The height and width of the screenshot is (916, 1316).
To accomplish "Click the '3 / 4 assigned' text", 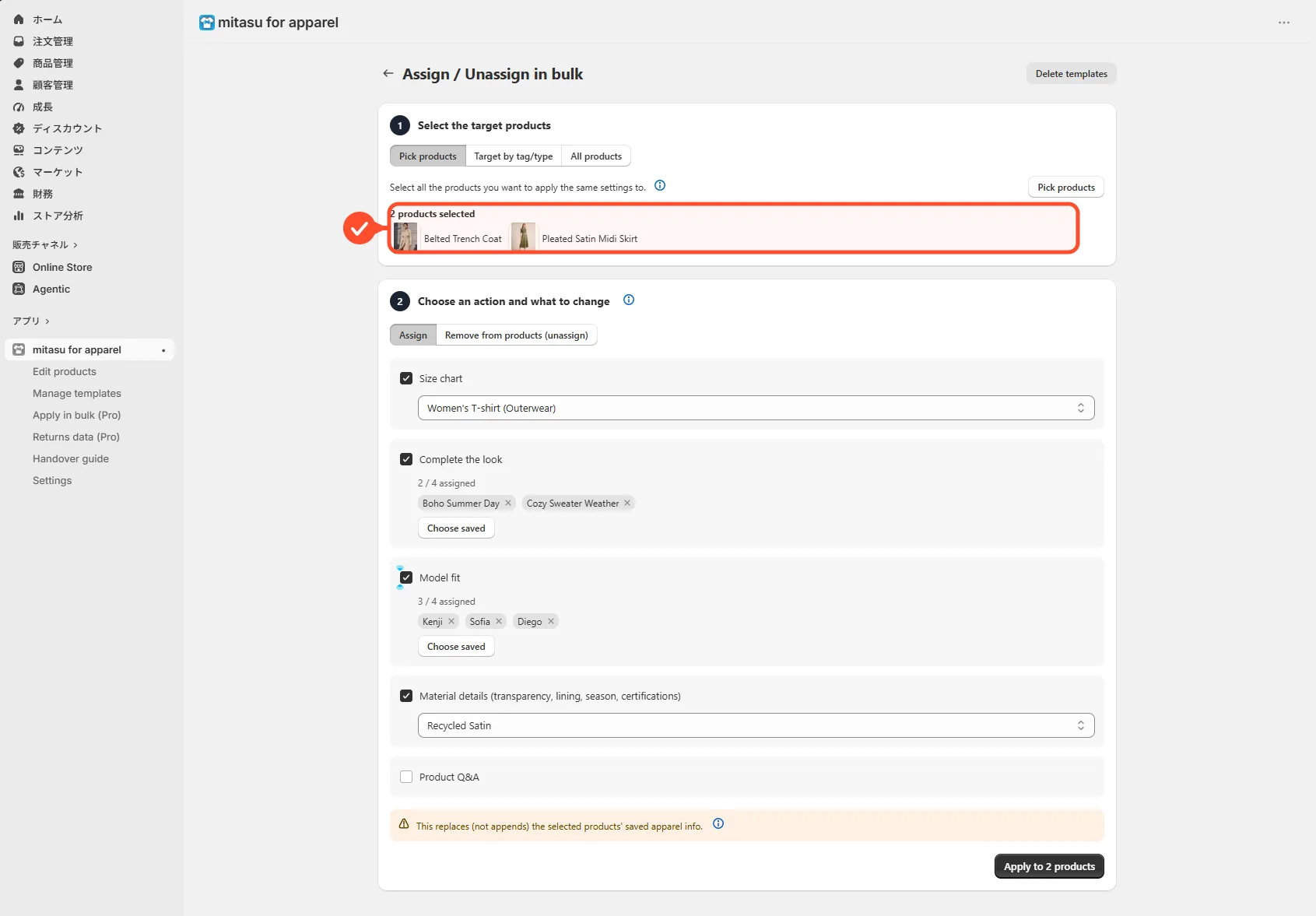I will 447,602.
